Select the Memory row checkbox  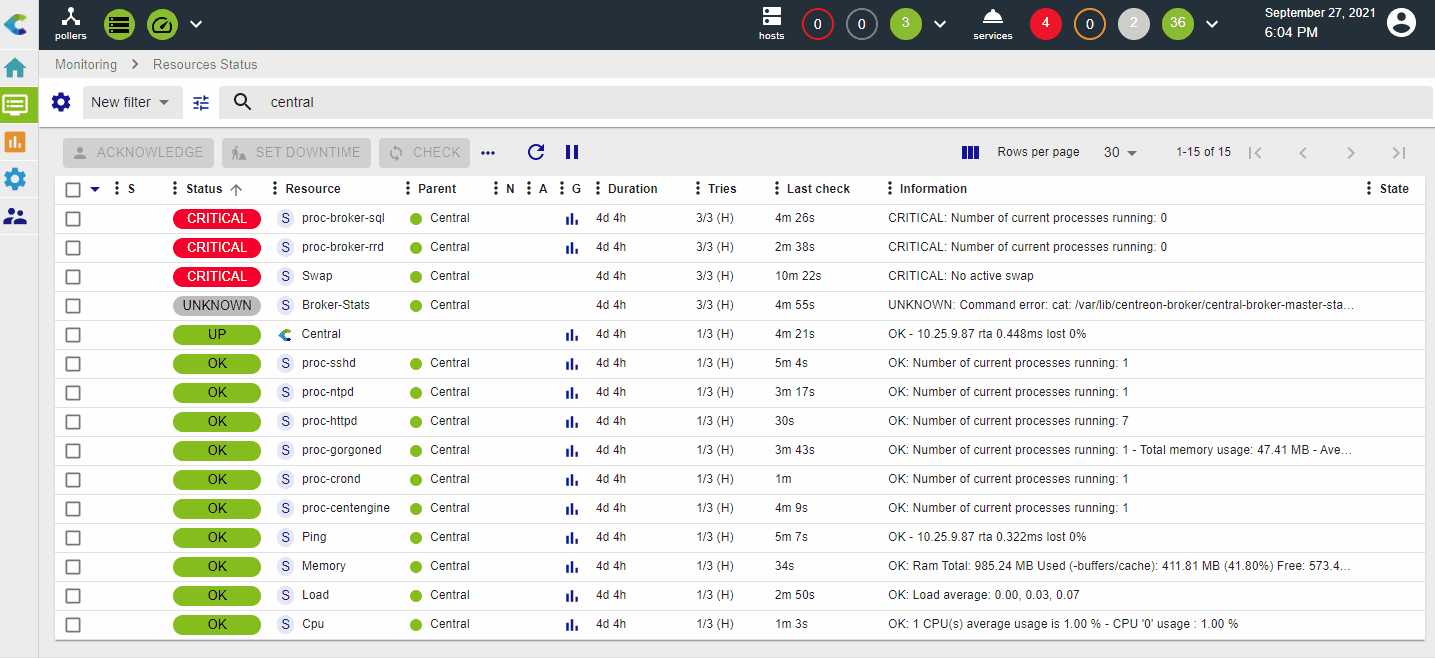point(73,567)
